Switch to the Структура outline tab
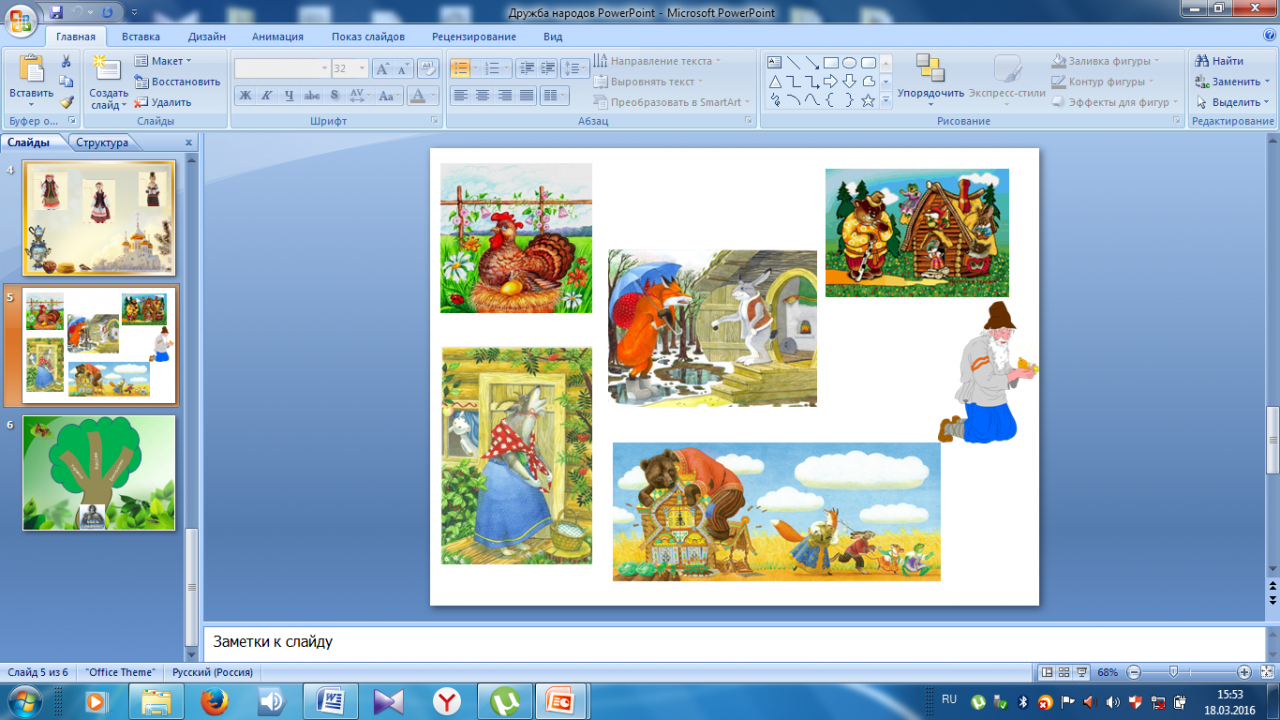The image size is (1280, 720). pyautogui.click(x=102, y=143)
